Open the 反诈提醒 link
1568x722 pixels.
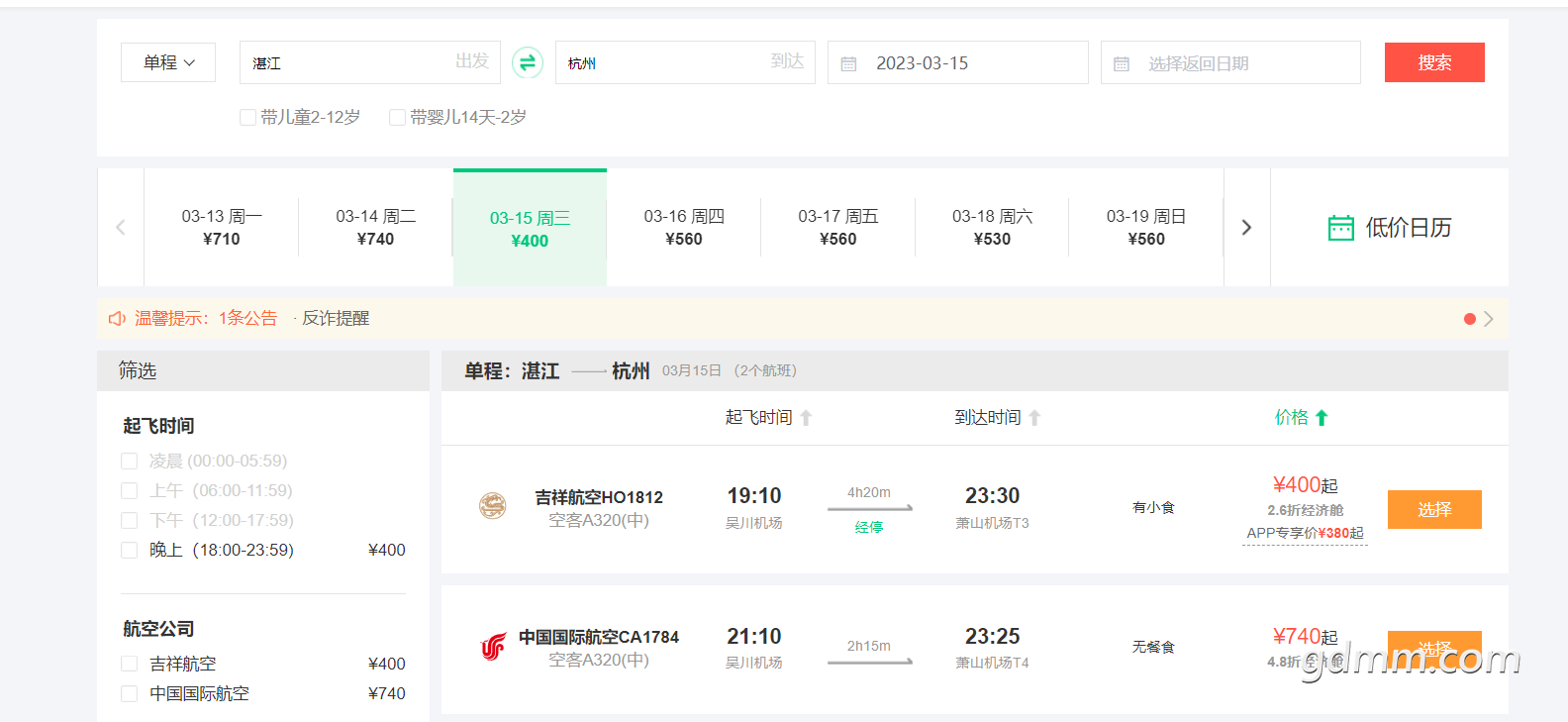pos(336,318)
